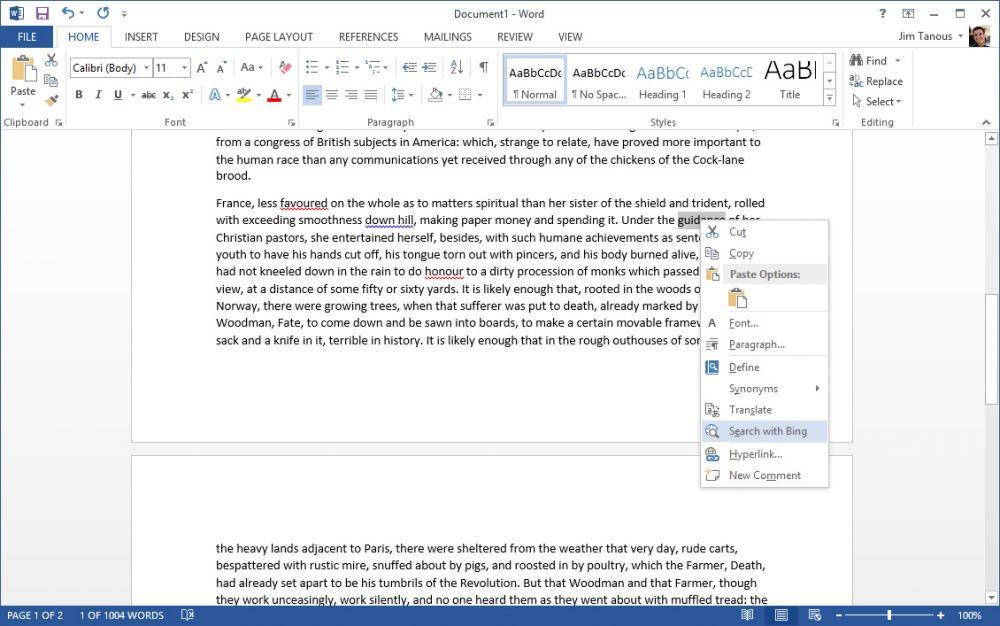
Task: Apply the Title style
Action: point(790,80)
